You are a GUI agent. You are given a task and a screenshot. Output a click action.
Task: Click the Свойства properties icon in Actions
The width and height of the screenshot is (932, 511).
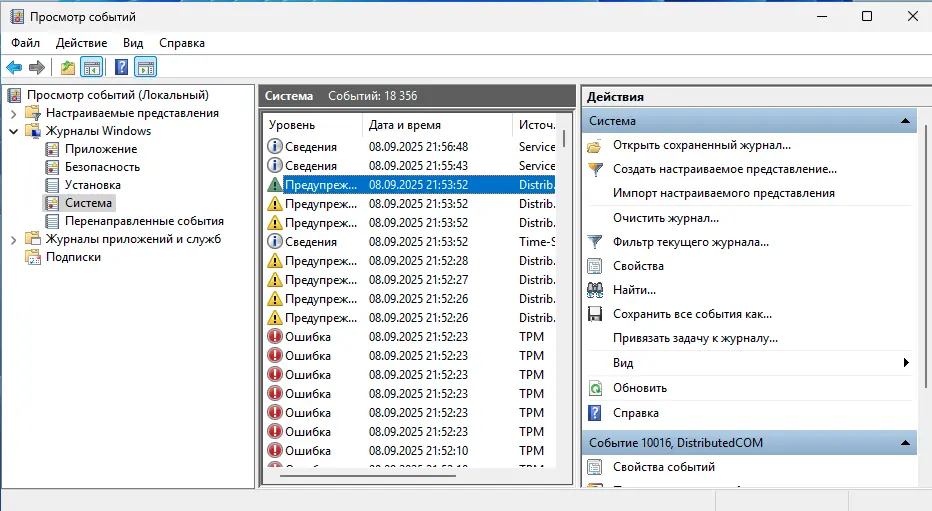tap(595, 266)
